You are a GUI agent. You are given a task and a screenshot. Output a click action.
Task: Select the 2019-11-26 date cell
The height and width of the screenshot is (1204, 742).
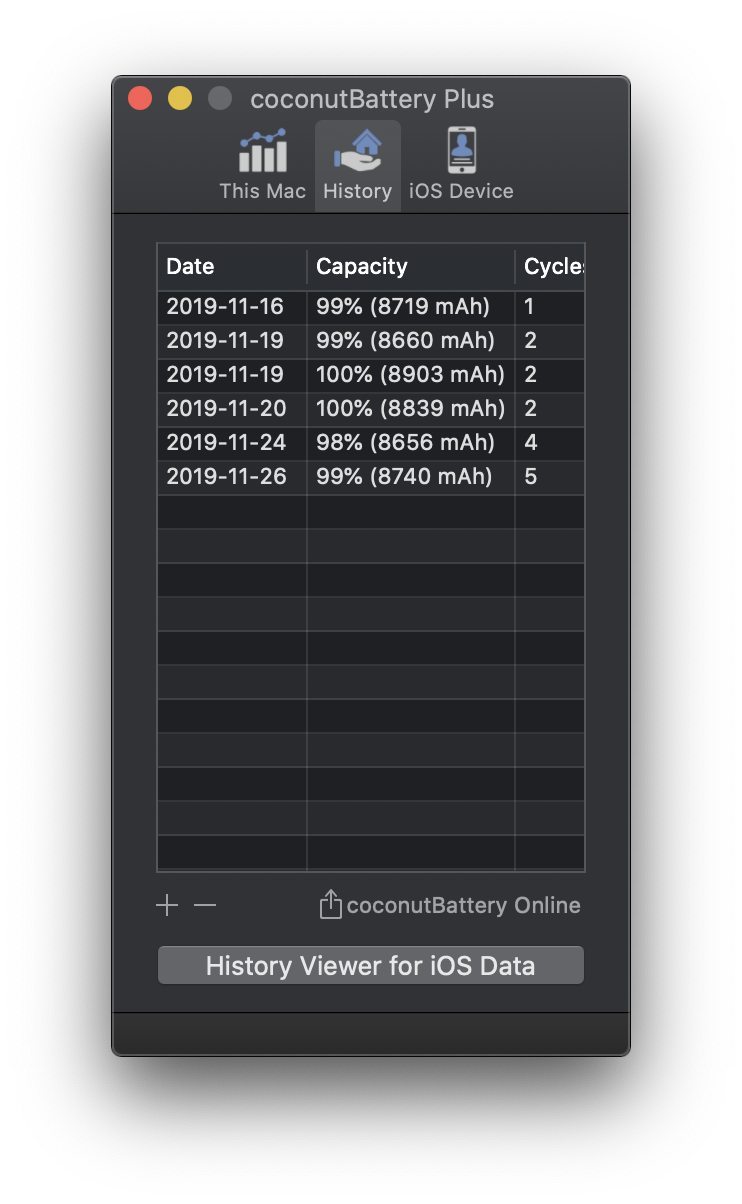[232, 477]
